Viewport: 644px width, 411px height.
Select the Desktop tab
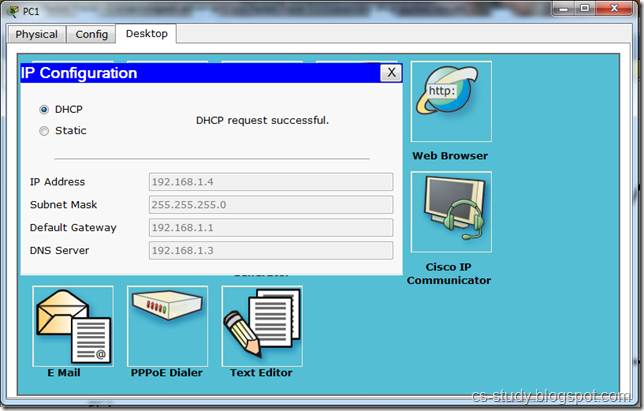coord(147,34)
